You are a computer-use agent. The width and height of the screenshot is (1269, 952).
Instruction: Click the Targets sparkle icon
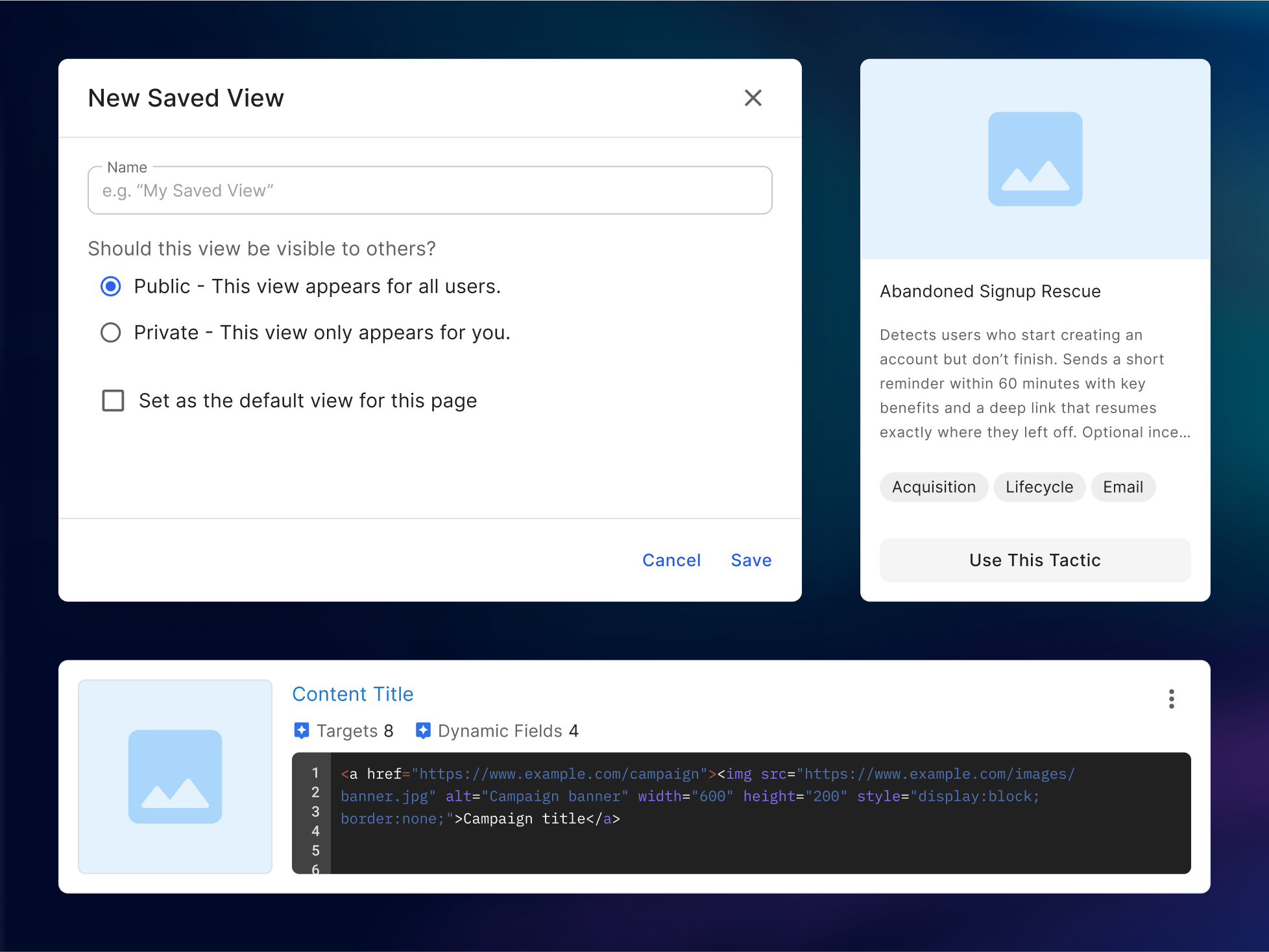(x=302, y=731)
